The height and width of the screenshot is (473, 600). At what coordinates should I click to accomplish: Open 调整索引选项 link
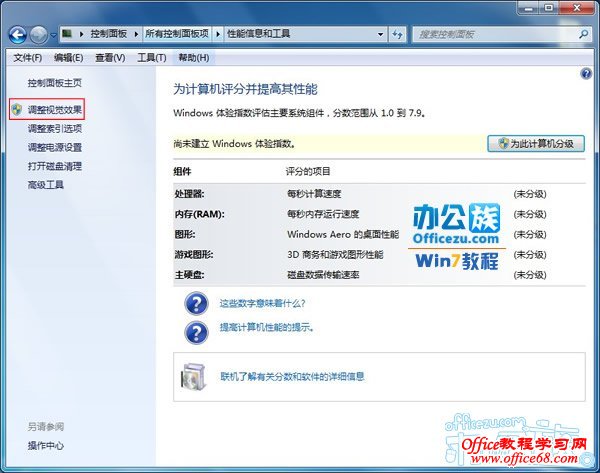(x=55, y=129)
